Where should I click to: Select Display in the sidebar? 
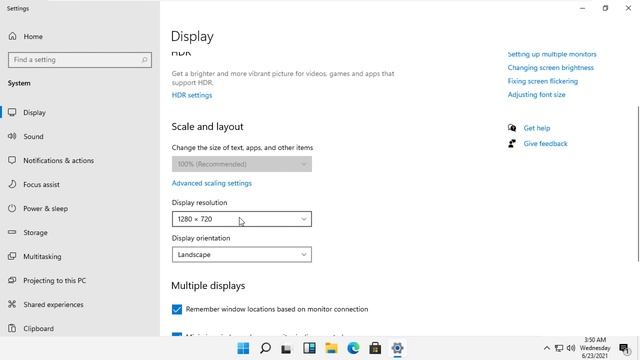pos(34,112)
